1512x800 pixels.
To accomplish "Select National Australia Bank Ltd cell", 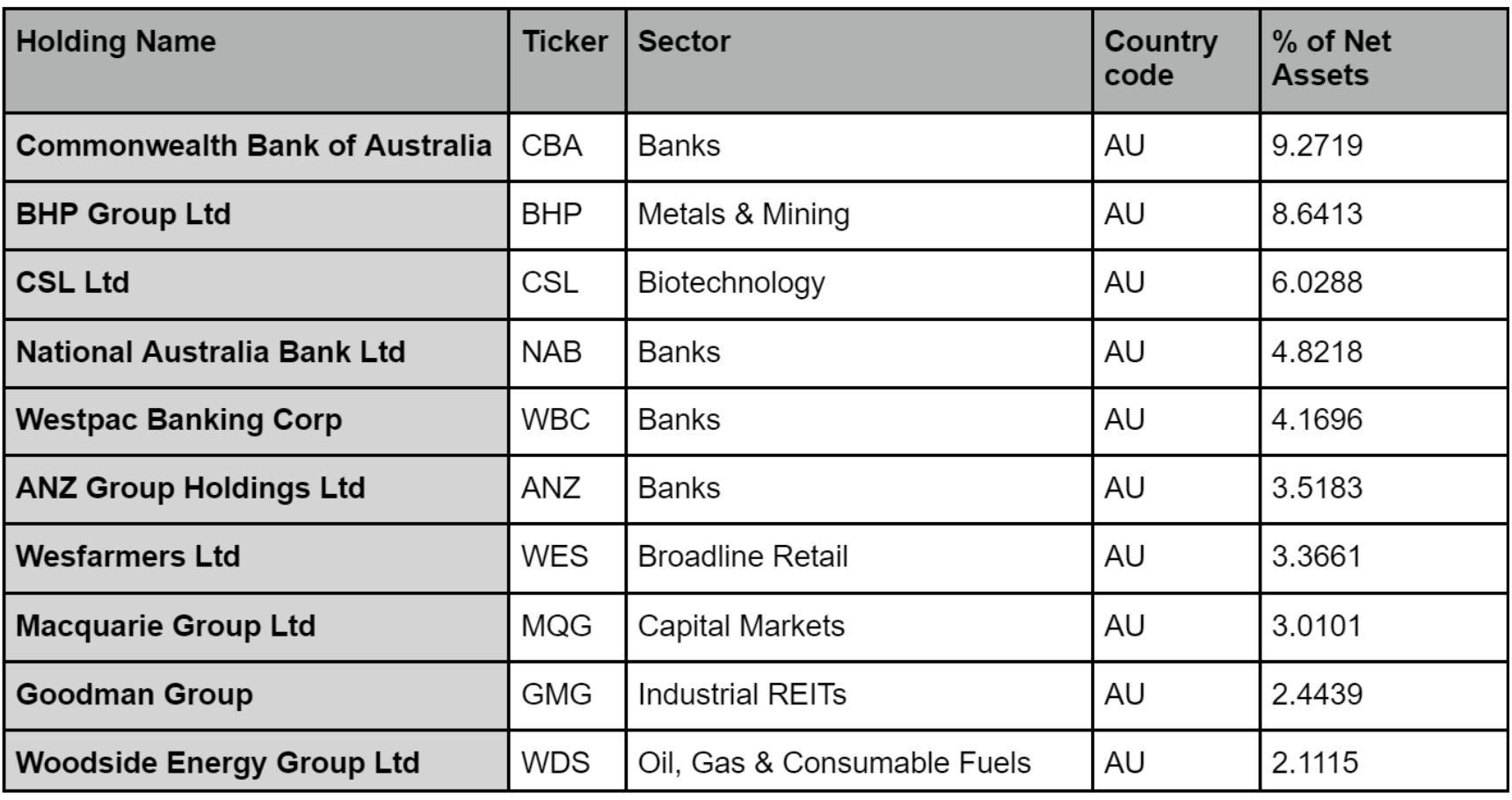I will (256, 353).
